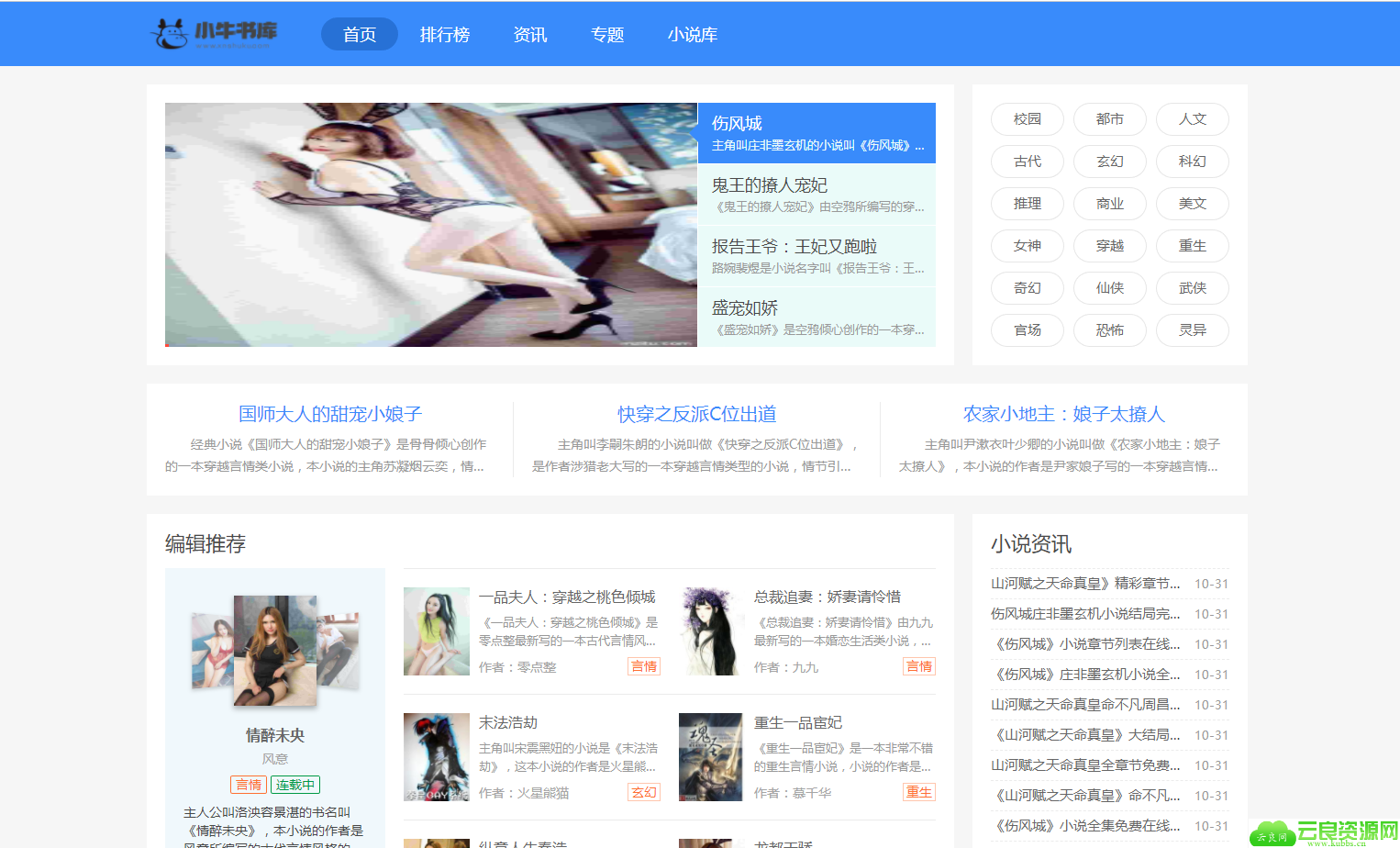Screen dimensions: 1400x848
Task: Open the 末法浩劫 cover thumbnail
Action: [437, 757]
